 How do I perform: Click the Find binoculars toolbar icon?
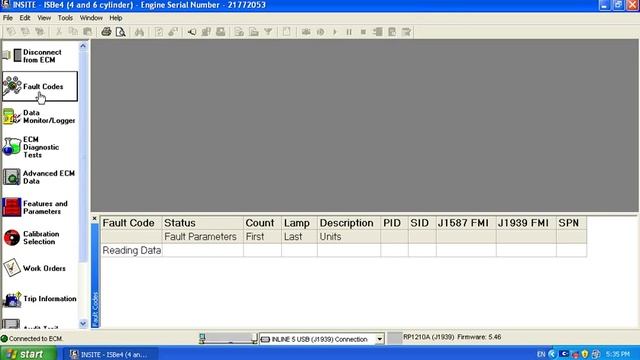click(x=139, y=32)
